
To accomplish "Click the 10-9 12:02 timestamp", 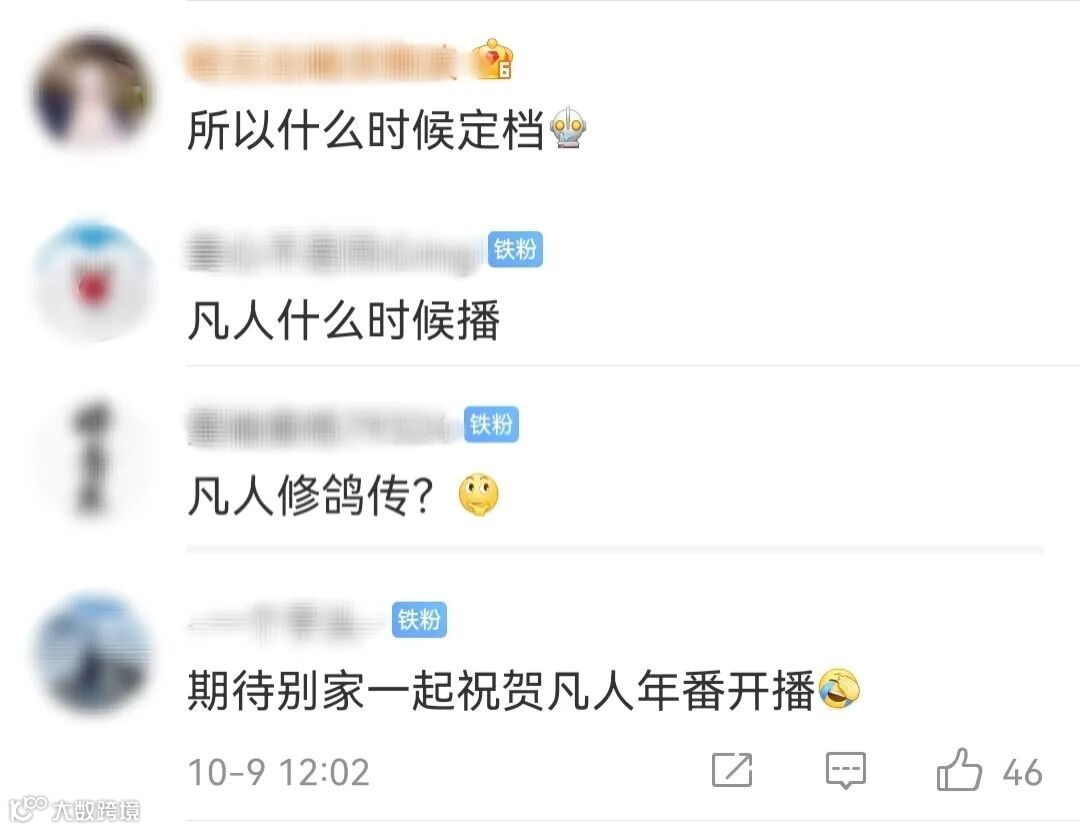I will pos(279,772).
